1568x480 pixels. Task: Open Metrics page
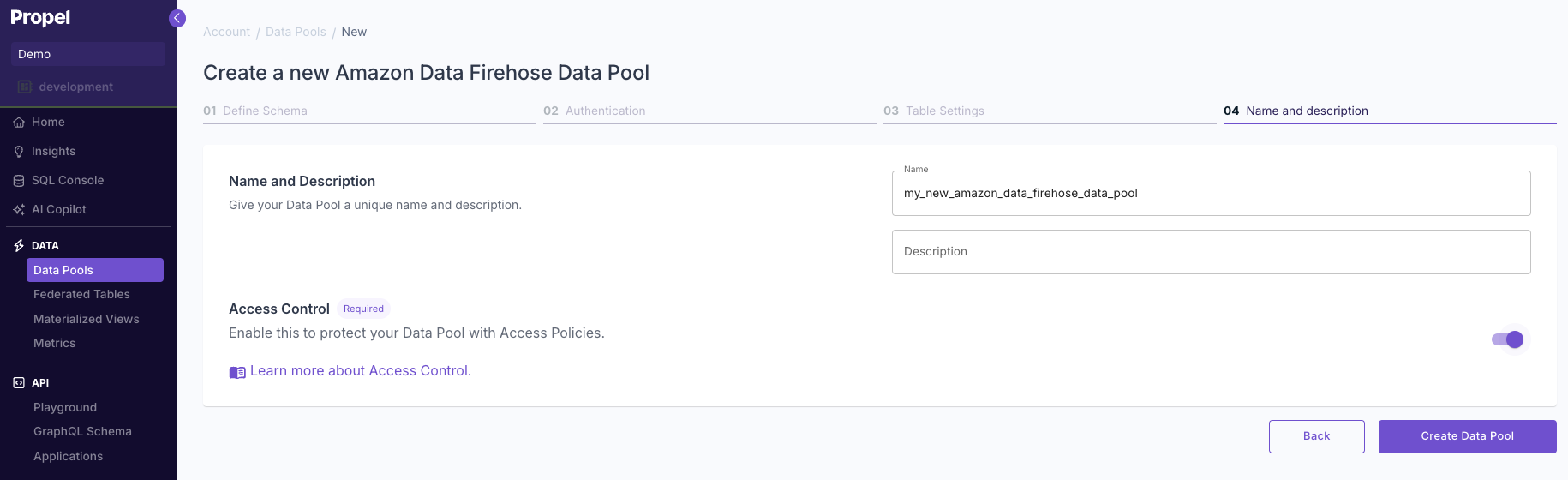pyautogui.click(x=55, y=344)
